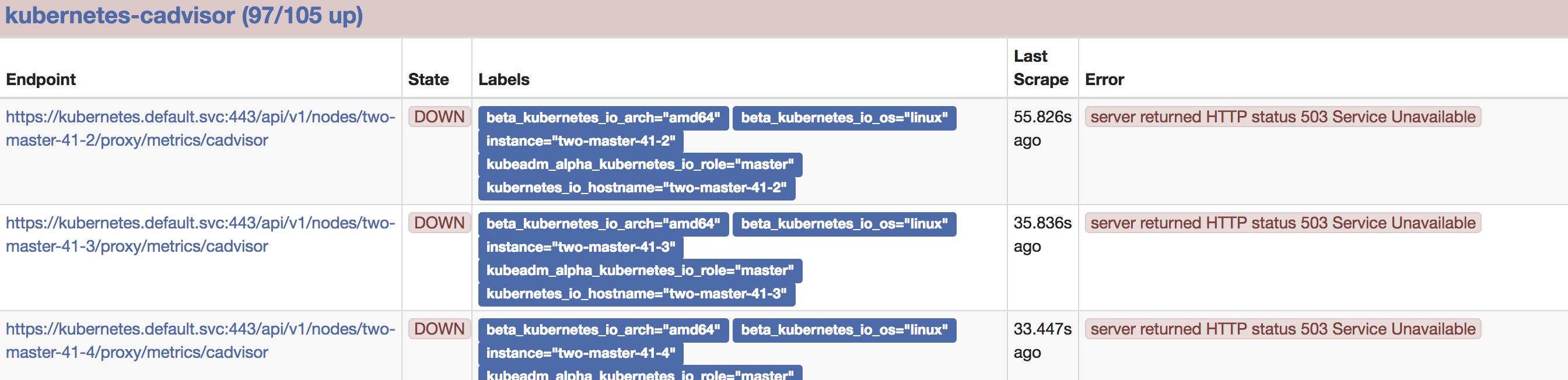This screenshot has height=380, width=1568.
Task: Click the first row's beta_kubernetes_io_arch="amd64" label
Action: point(603,118)
